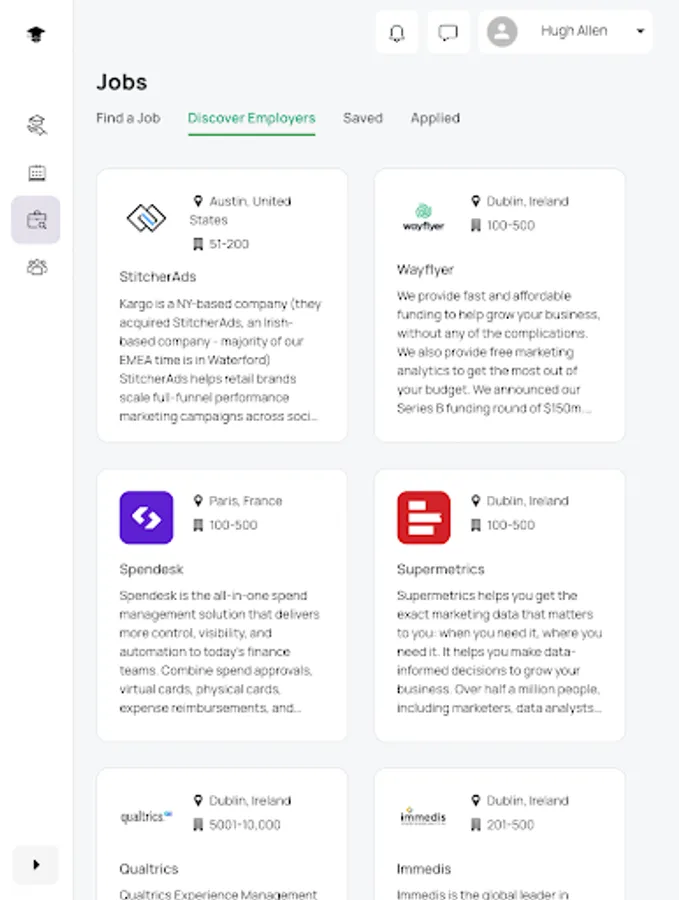Select the Discover Employers tab
The width and height of the screenshot is (679, 900).
[252, 118]
